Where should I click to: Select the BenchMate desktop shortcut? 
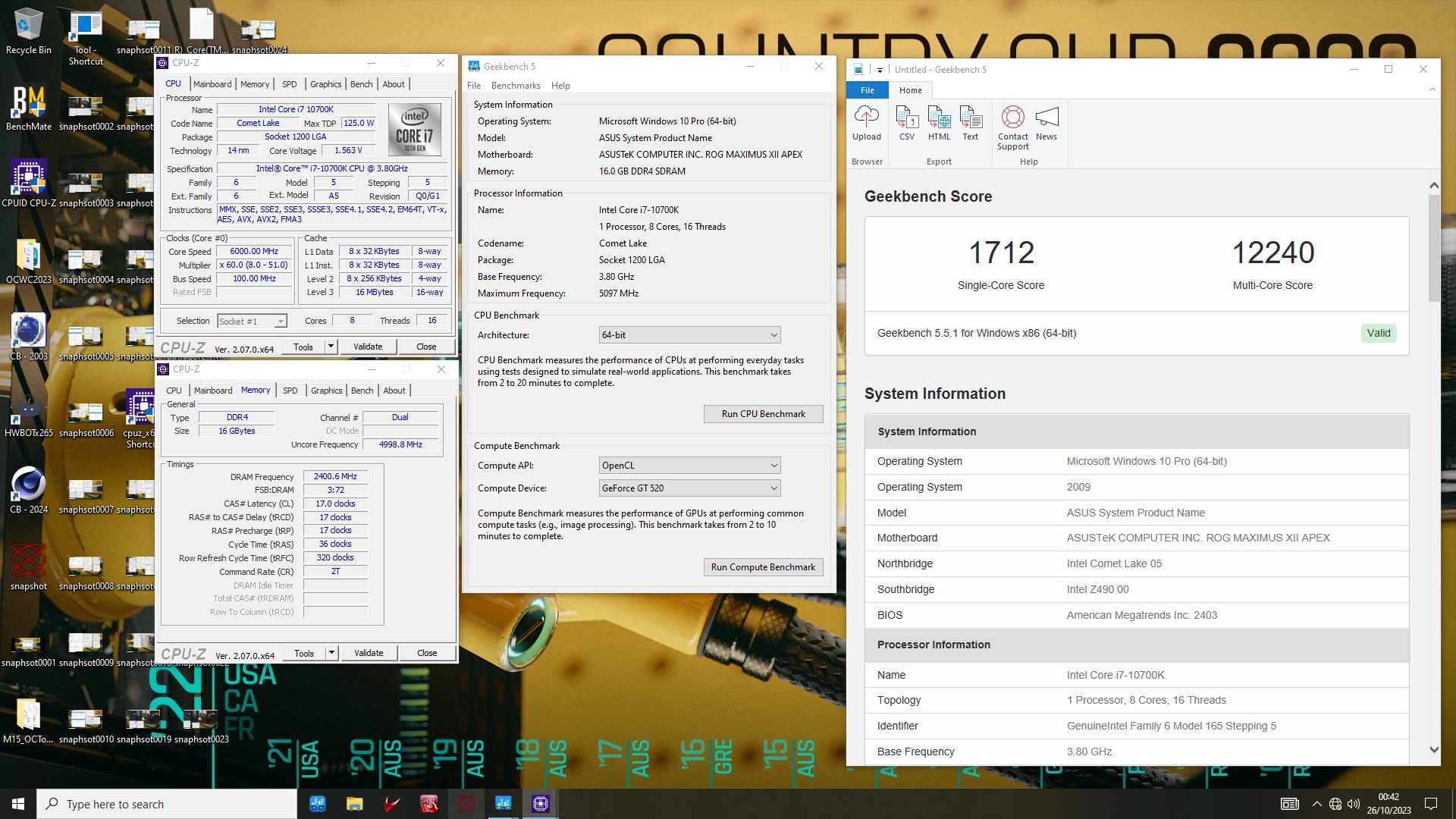pos(29,108)
